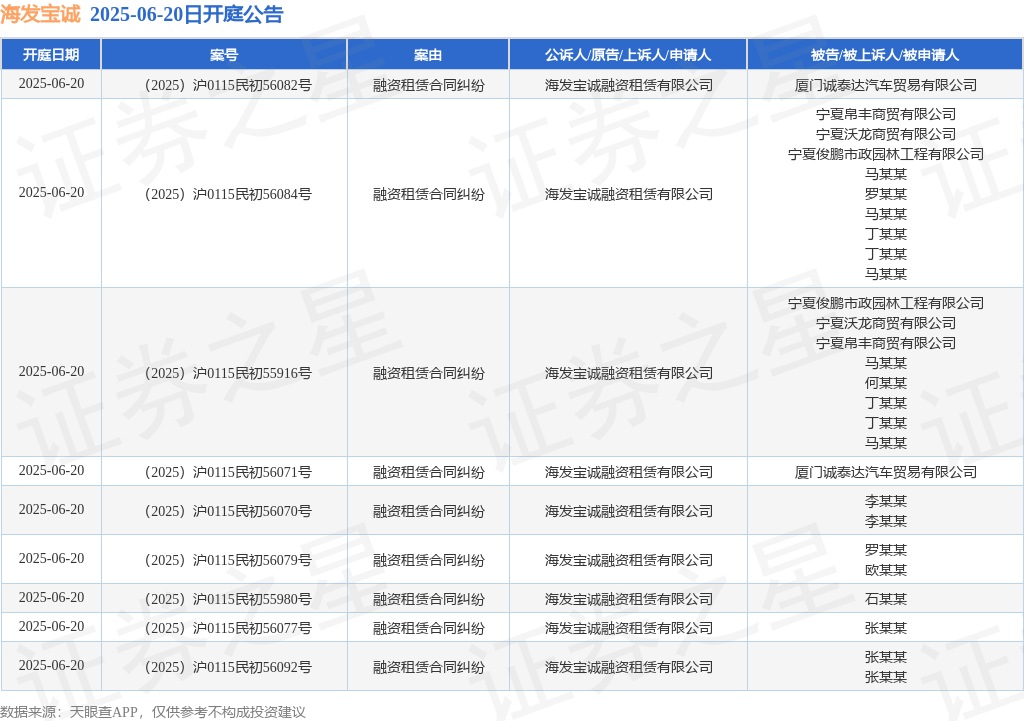Image resolution: width=1024 pixels, height=721 pixels.
Task: Click 融资租赁合同纠纷 in the 56077号 row
Action: 428,628
